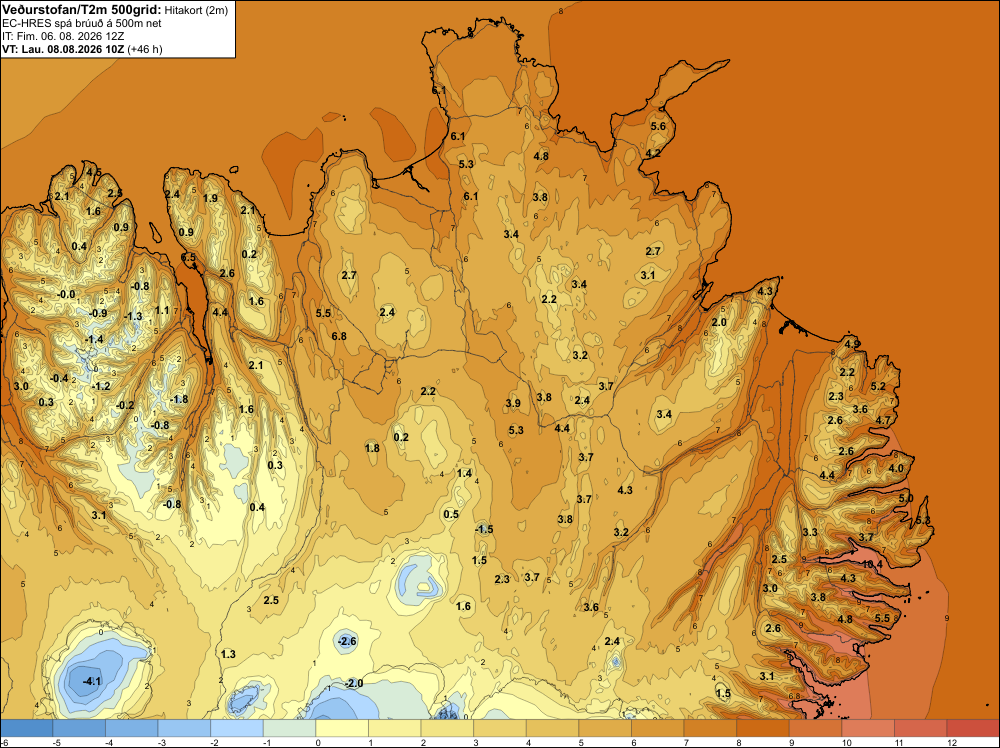
Task: Select the 0.5 temperature value
Action: (x=451, y=515)
